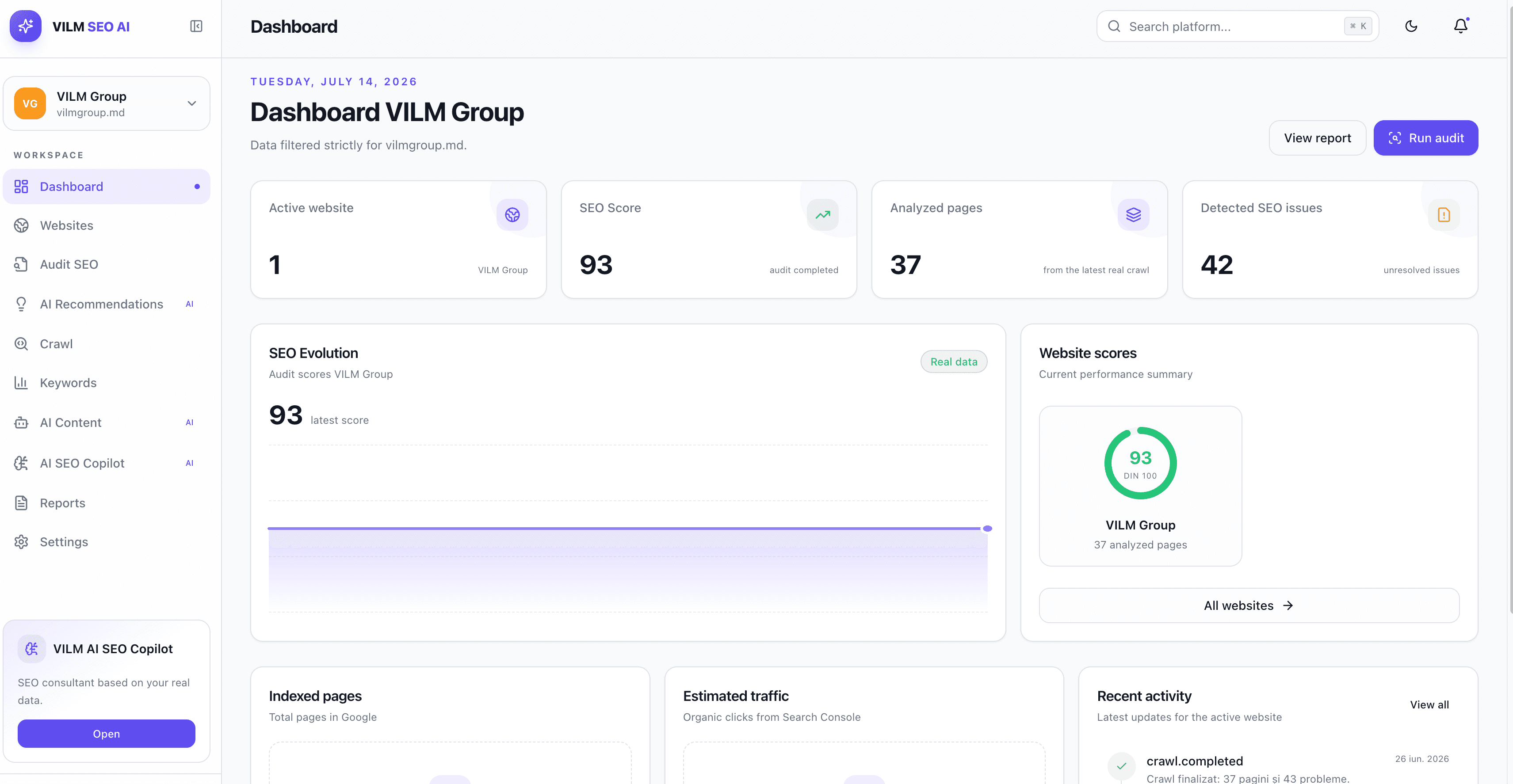
Task: Click the AI Recommendations lightbulb icon
Action: (21, 304)
